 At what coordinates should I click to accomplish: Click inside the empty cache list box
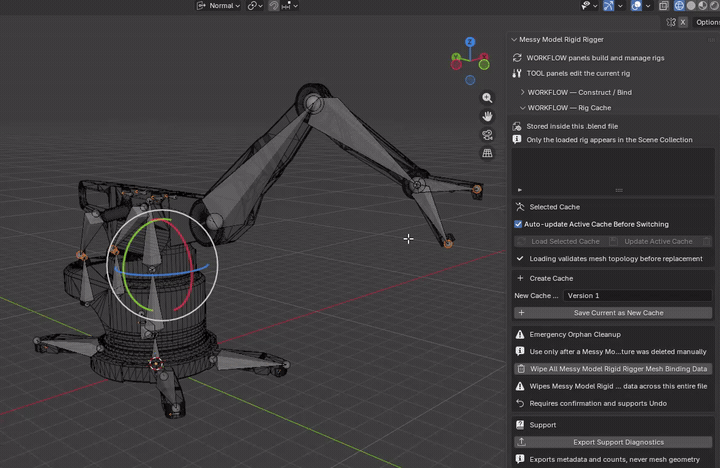click(613, 167)
